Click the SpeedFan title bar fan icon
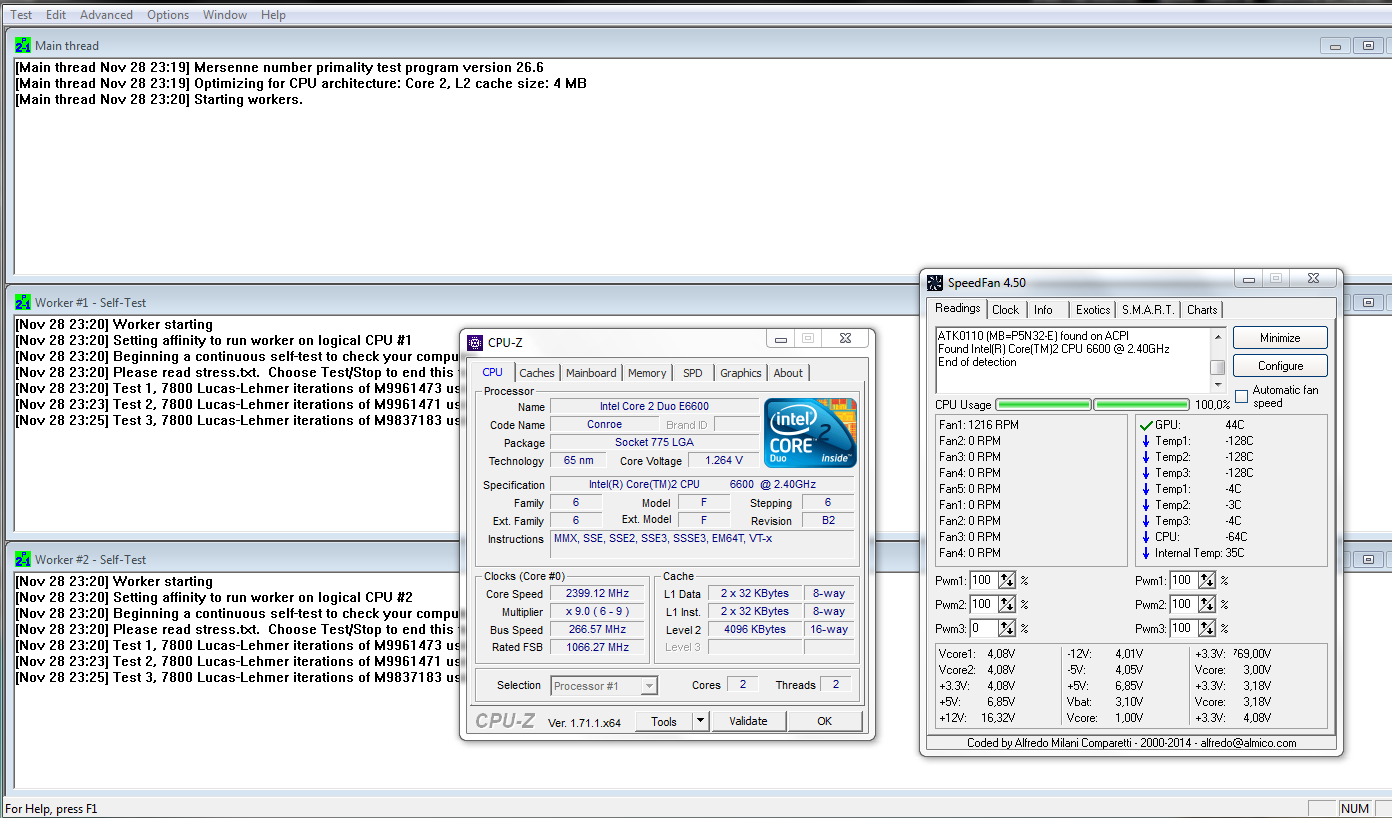 point(935,283)
